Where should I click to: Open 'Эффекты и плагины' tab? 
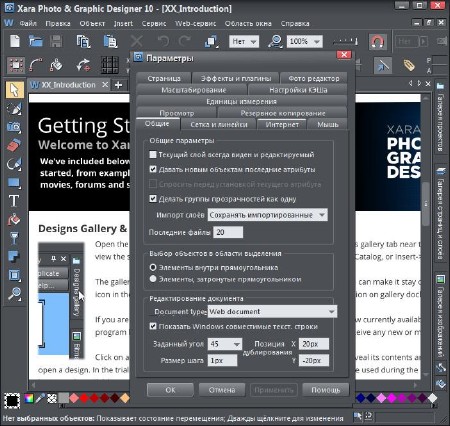pyautogui.click(x=236, y=78)
